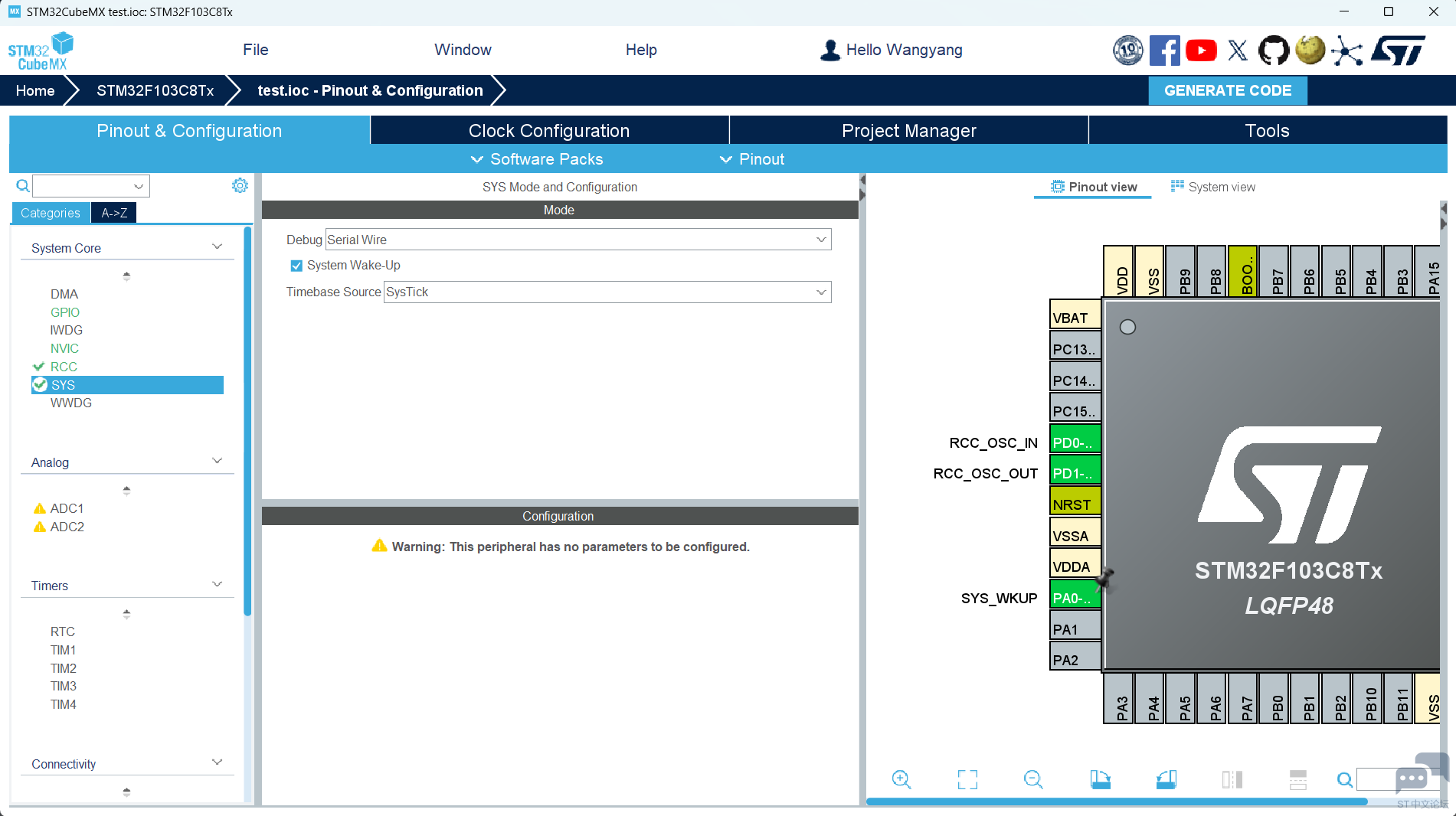Expand the Pinout dropdown menu
This screenshot has width=1456, height=816.
(752, 159)
